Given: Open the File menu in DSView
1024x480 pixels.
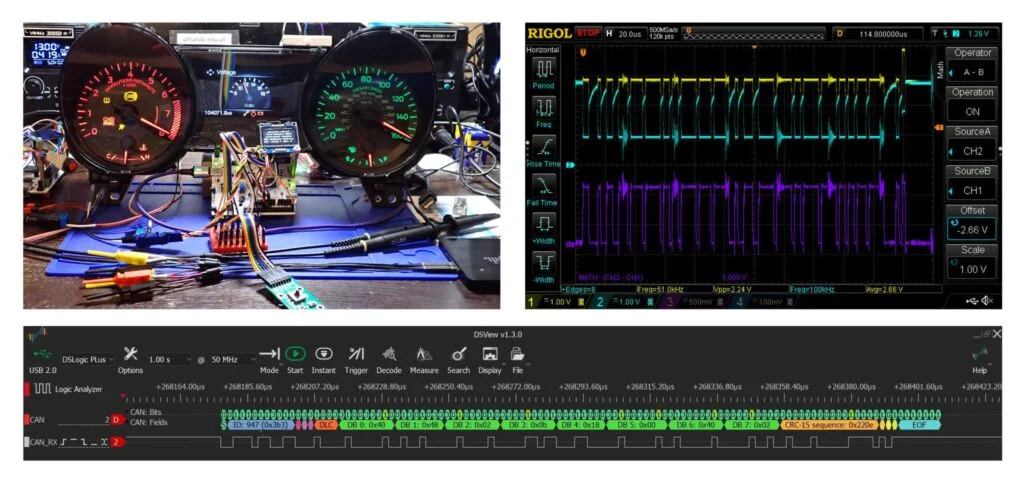Looking at the screenshot, I should click(x=518, y=354).
